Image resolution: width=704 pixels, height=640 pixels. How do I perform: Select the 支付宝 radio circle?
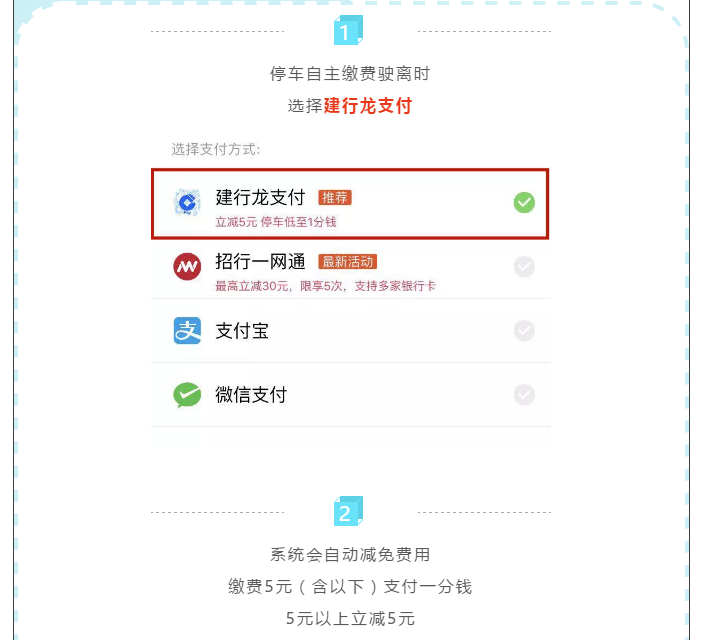[x=524, y=331]
